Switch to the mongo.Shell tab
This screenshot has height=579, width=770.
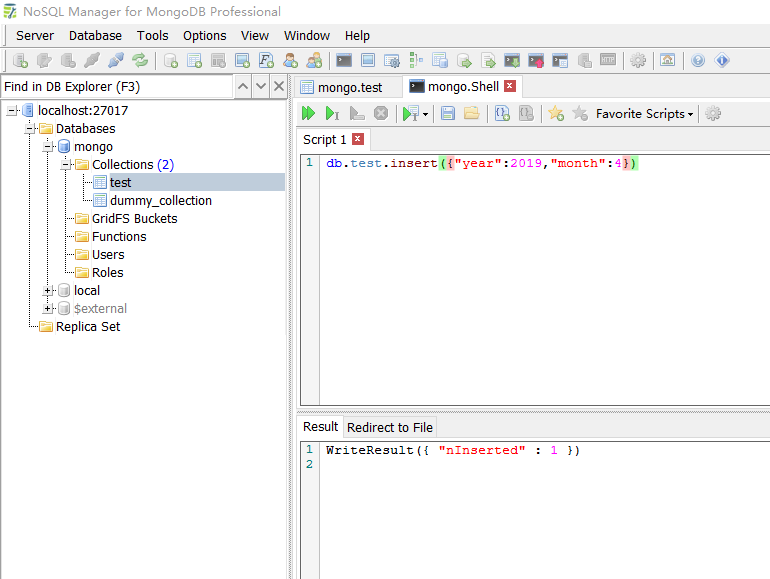[463, 86]
